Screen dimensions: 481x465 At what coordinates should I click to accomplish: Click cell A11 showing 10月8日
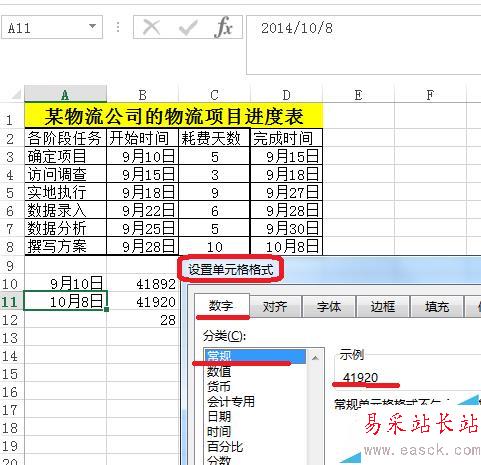click(x=65, y=301)
